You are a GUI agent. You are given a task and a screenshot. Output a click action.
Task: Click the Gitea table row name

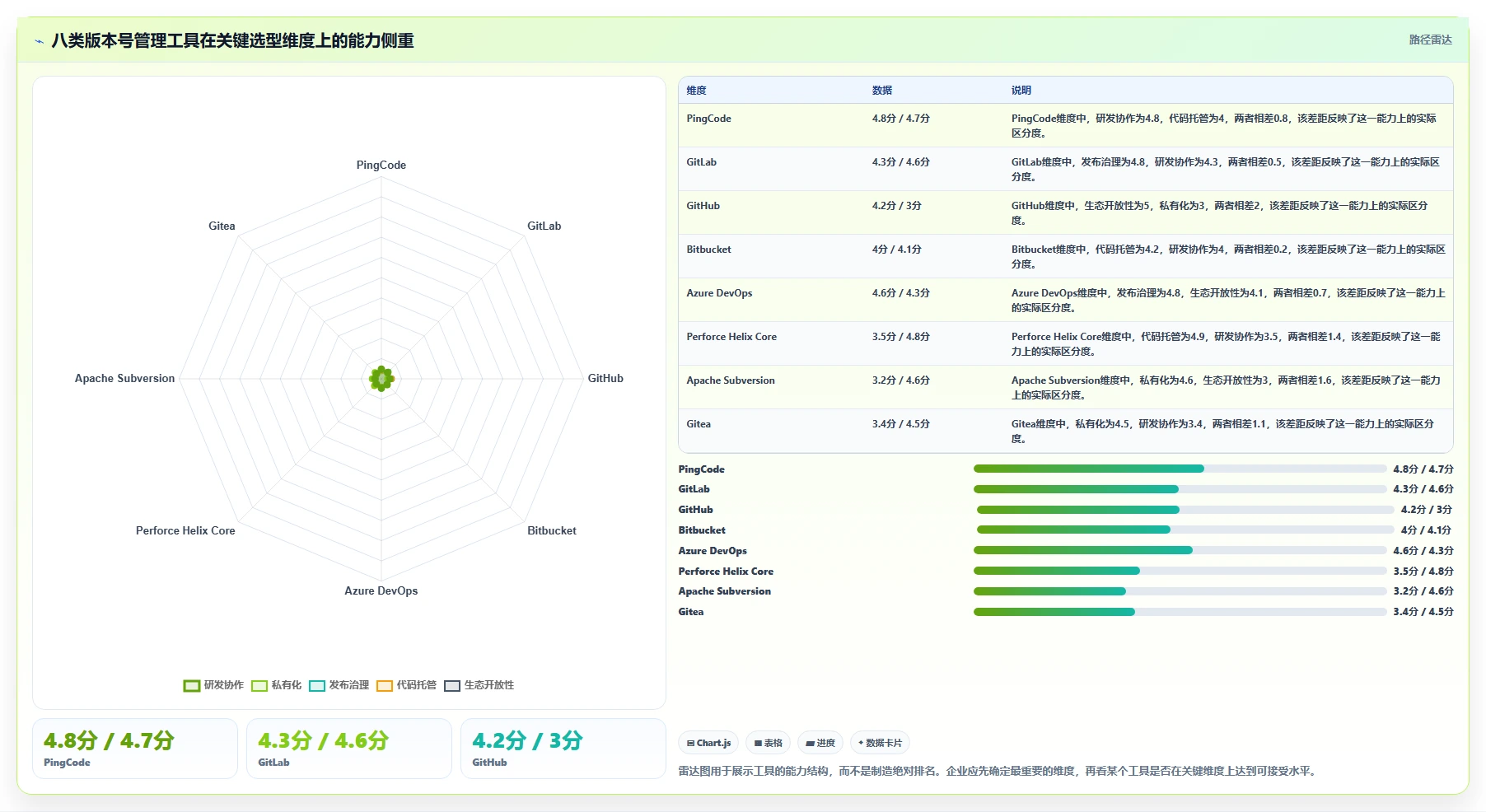tap(699, 424)
